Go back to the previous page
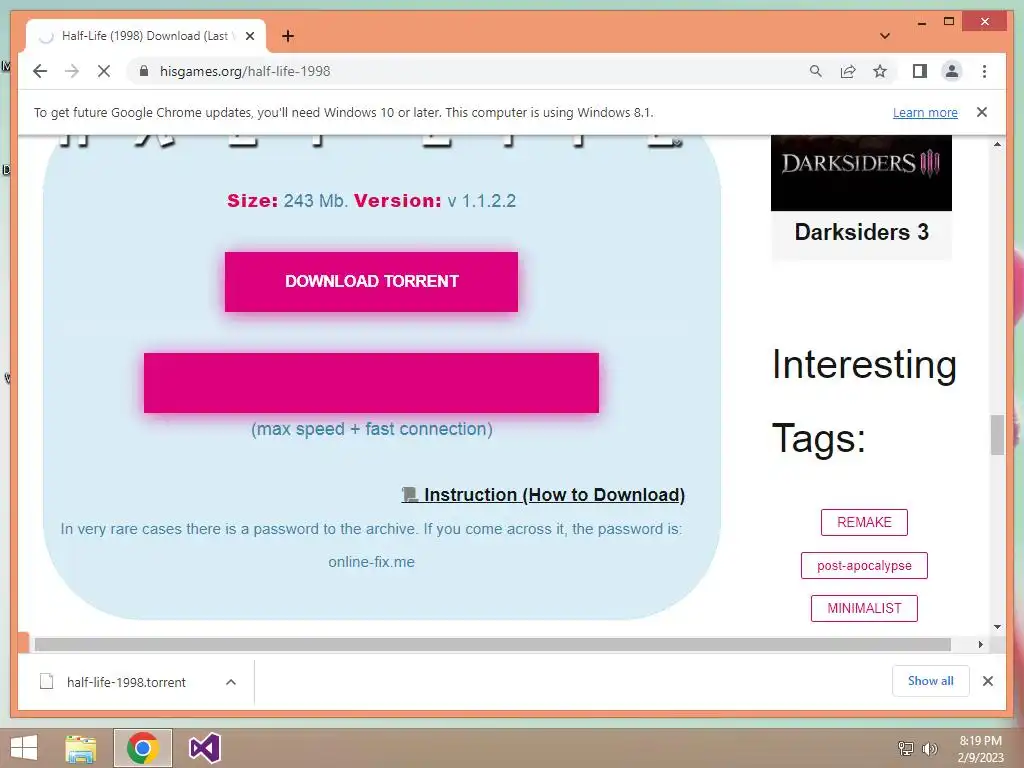The height and width of the screenshot is (768, 1024). click(40, 71)
